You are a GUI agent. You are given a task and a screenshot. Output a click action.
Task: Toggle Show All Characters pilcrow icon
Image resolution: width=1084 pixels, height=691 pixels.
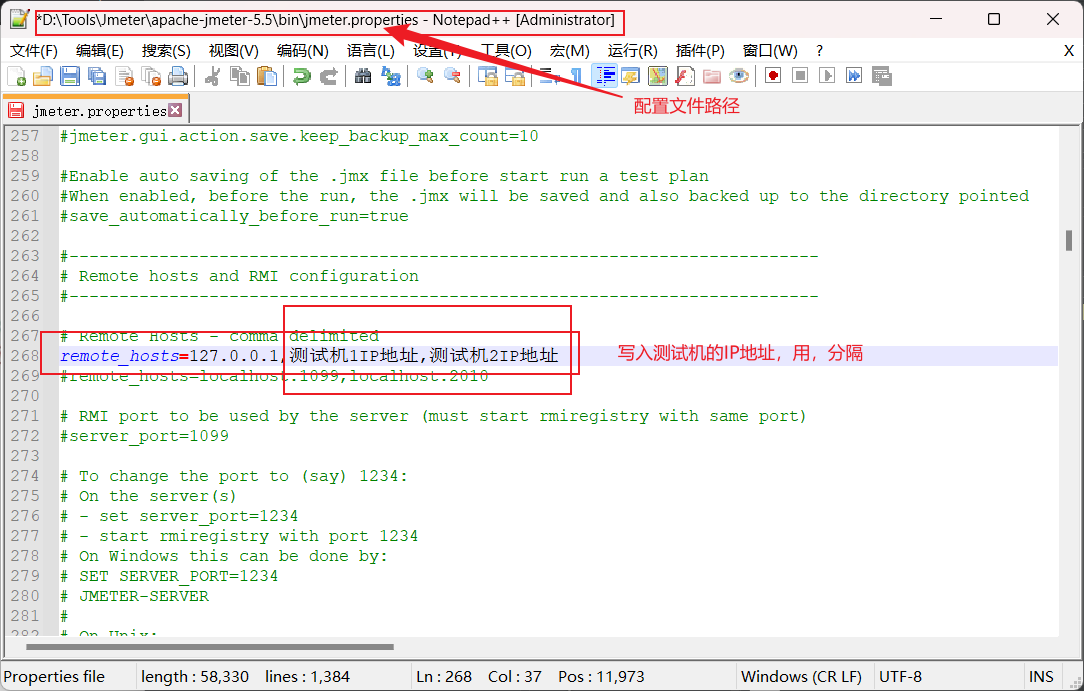(x=576, y=76)
